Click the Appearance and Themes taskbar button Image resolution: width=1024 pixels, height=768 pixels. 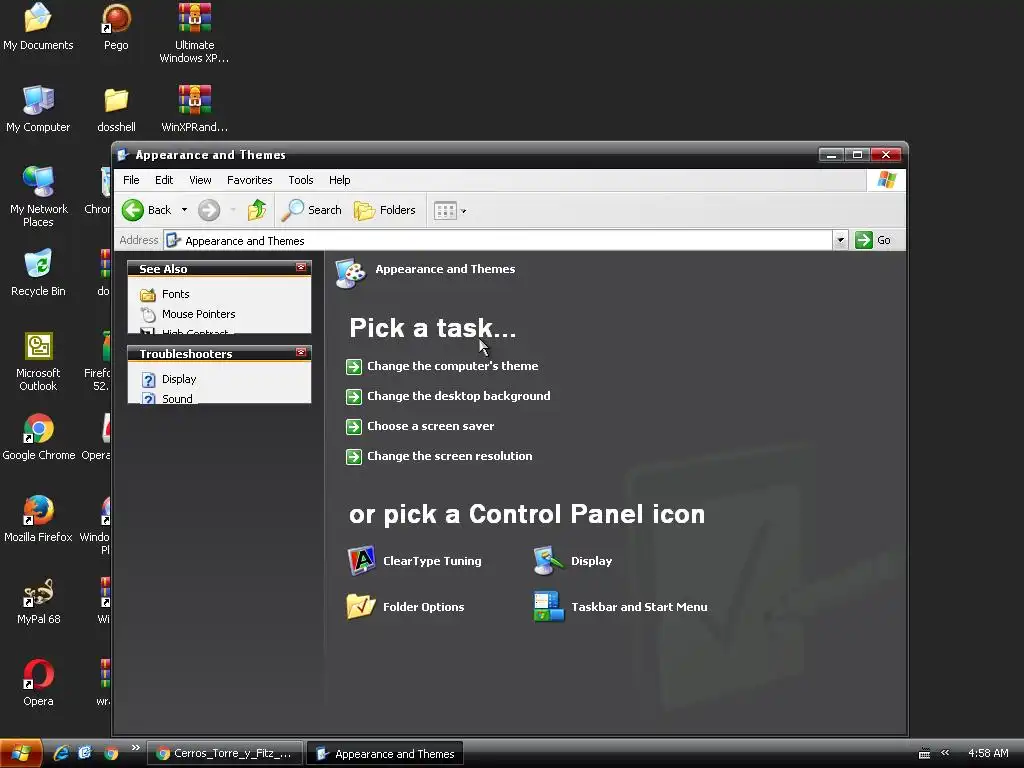click(385, 754)
